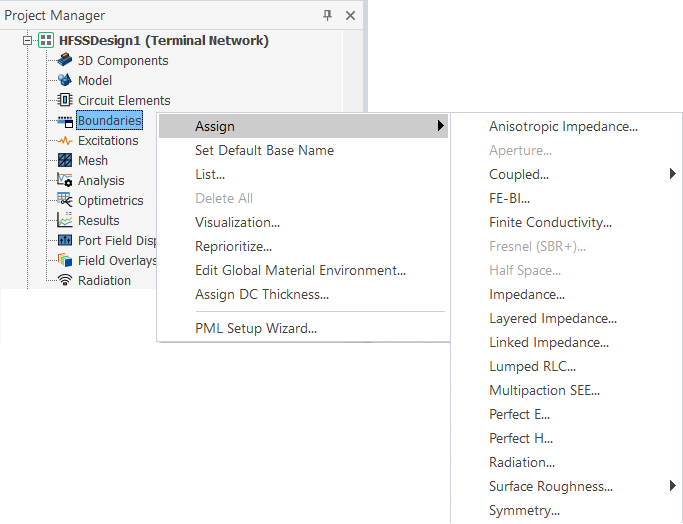Click the Optimetrics icon
The height and width of the screenshot is (524, 683).
coord(65,200)
